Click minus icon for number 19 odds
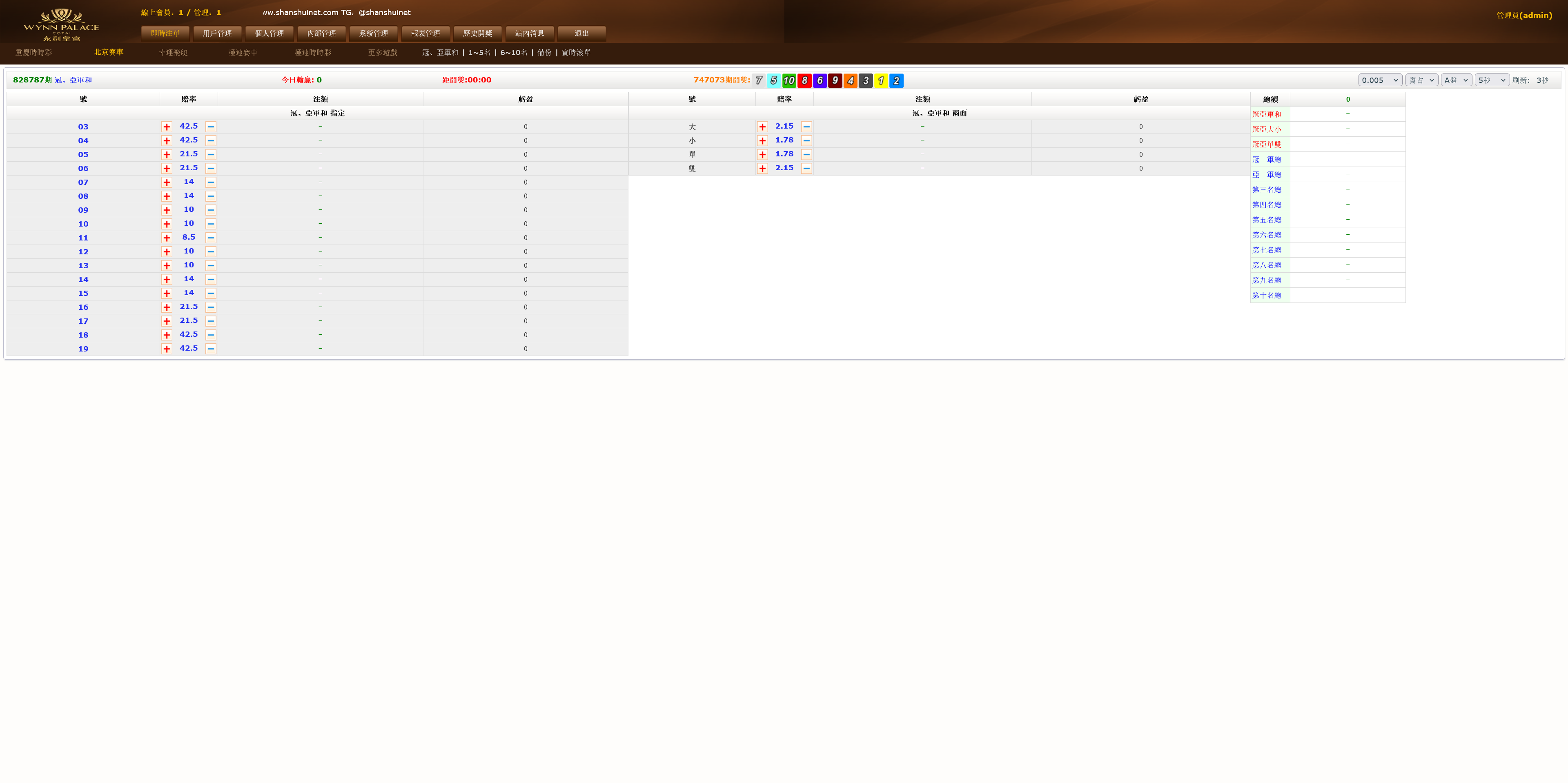The image size is (1568, 783). point(211,349)
